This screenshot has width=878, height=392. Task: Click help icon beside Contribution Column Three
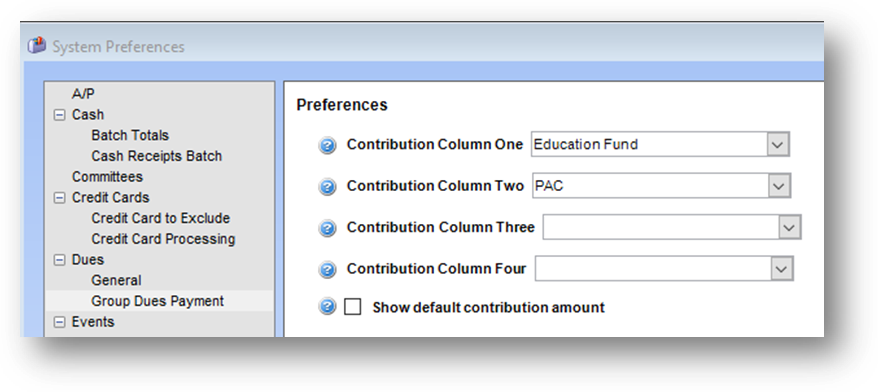coord(328,228)
